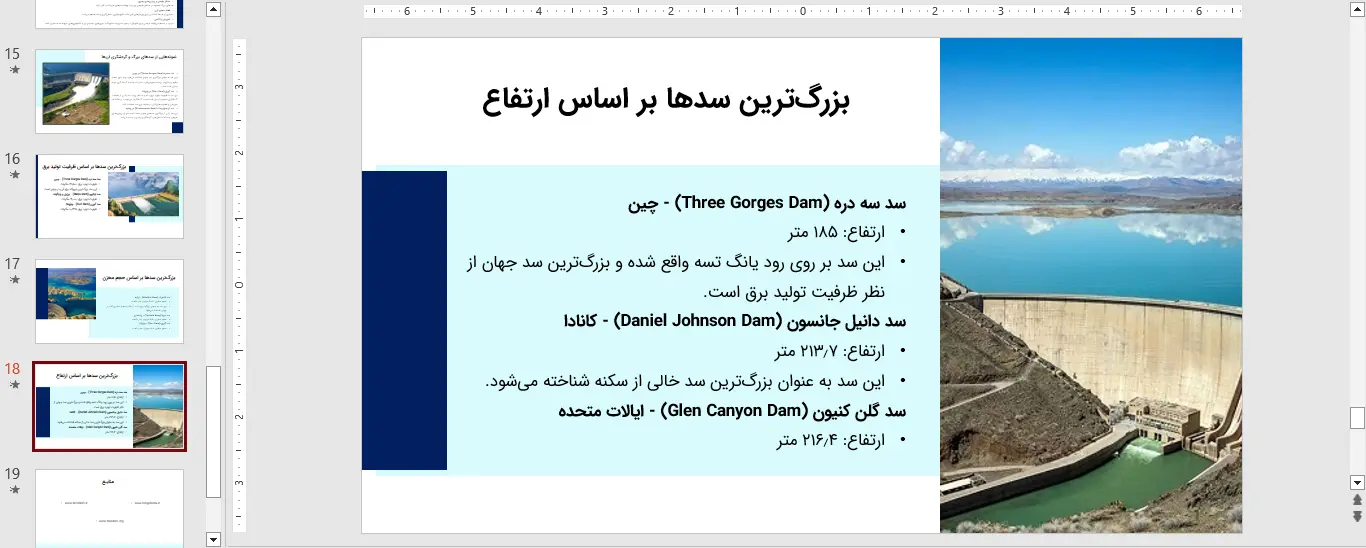Click the slide editor vertical scrollbar handle
The width and height of the screenshot is (1366, 548).
(x=1357, y=417)
